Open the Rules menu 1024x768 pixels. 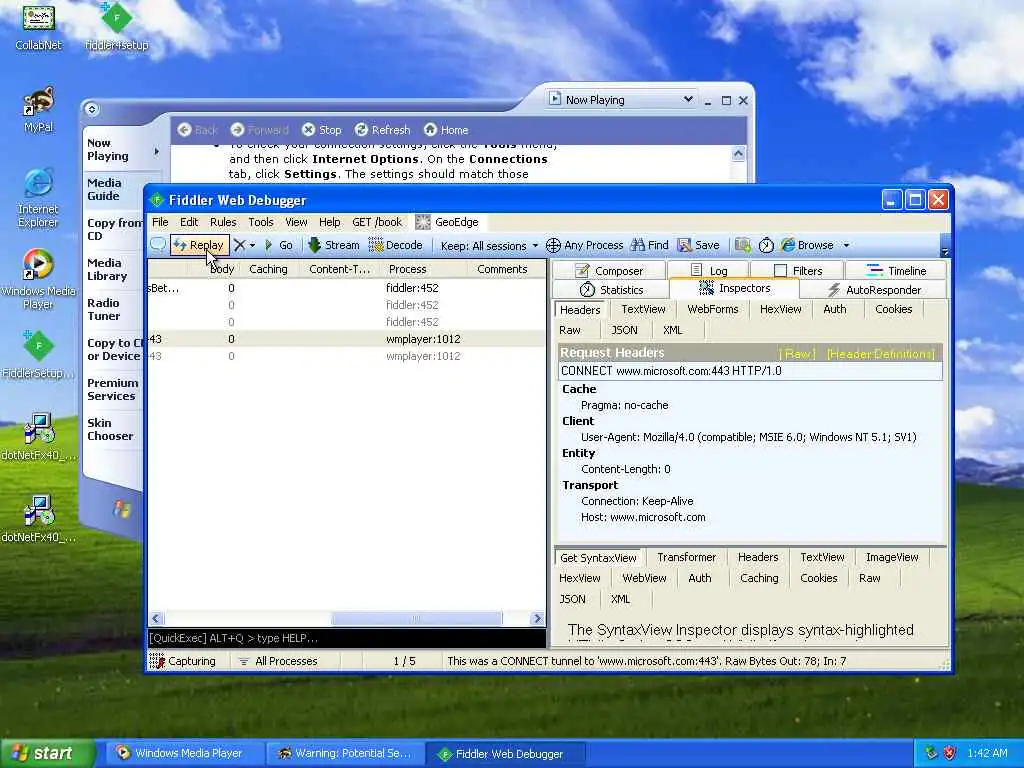tap(223, 222)
